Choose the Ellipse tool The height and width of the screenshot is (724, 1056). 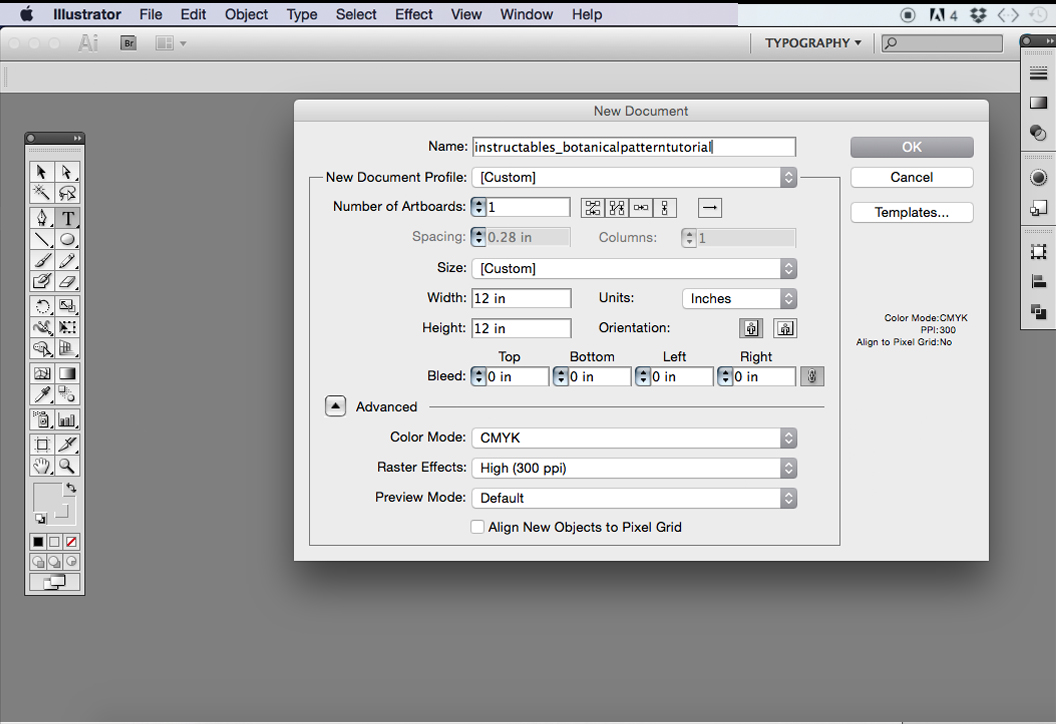point(67,240)
